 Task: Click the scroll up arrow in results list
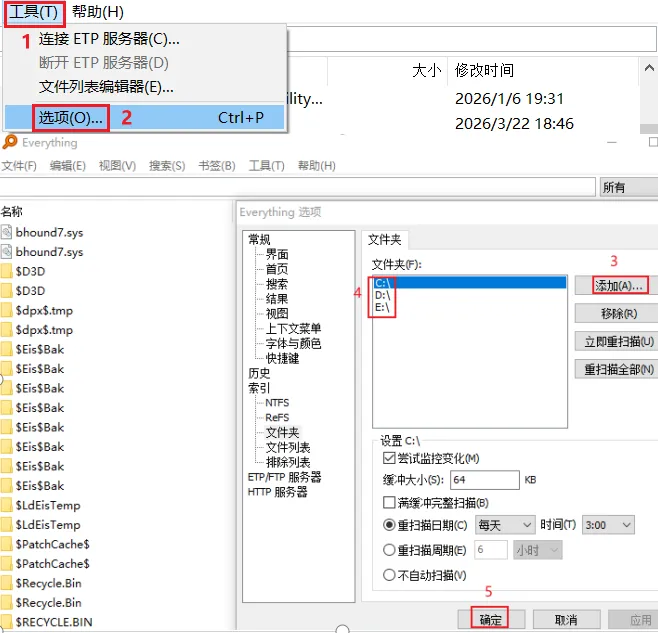click(649, 68)
